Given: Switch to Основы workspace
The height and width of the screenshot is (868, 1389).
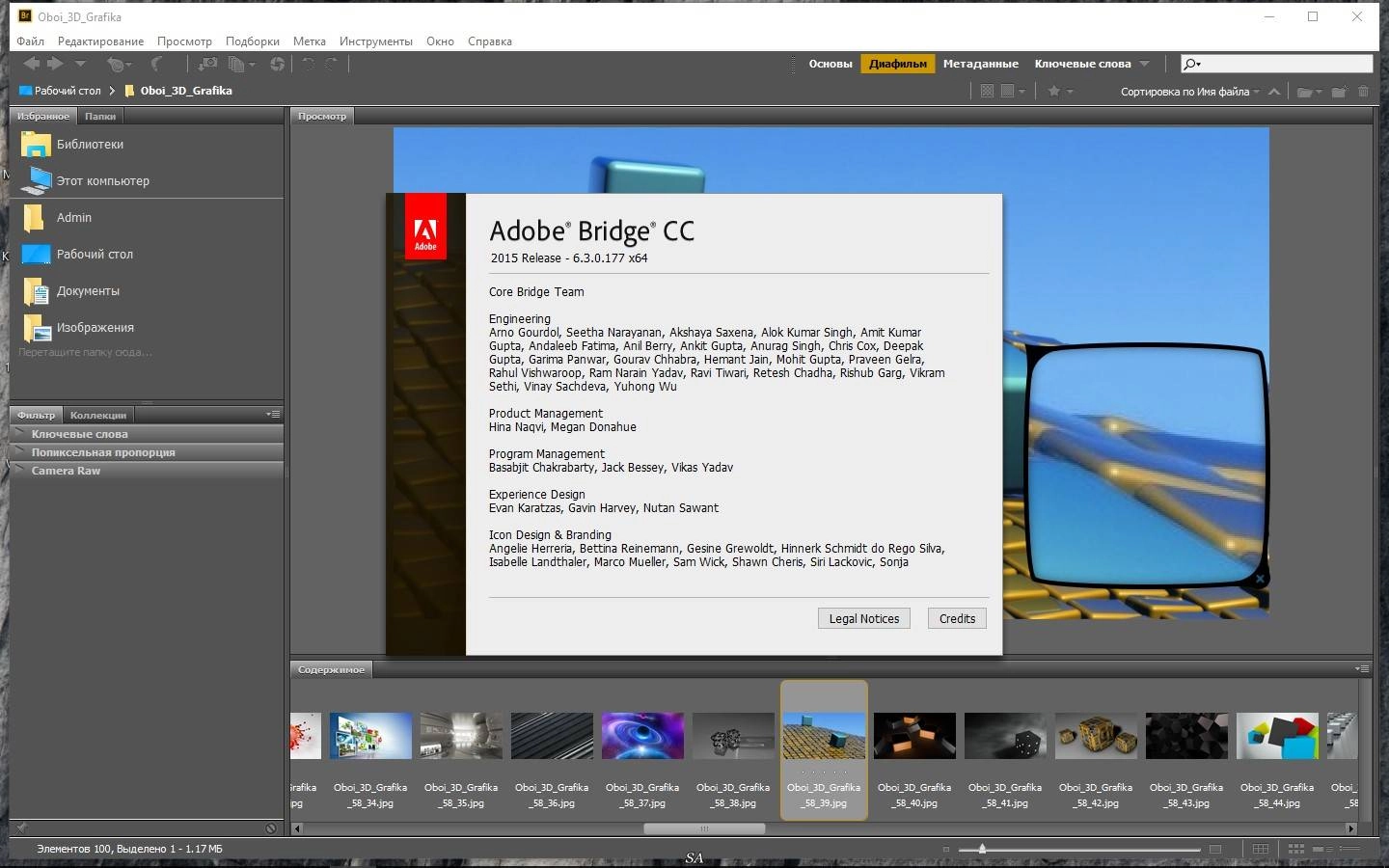Looking at the screenshot, I should pos(831,64).
